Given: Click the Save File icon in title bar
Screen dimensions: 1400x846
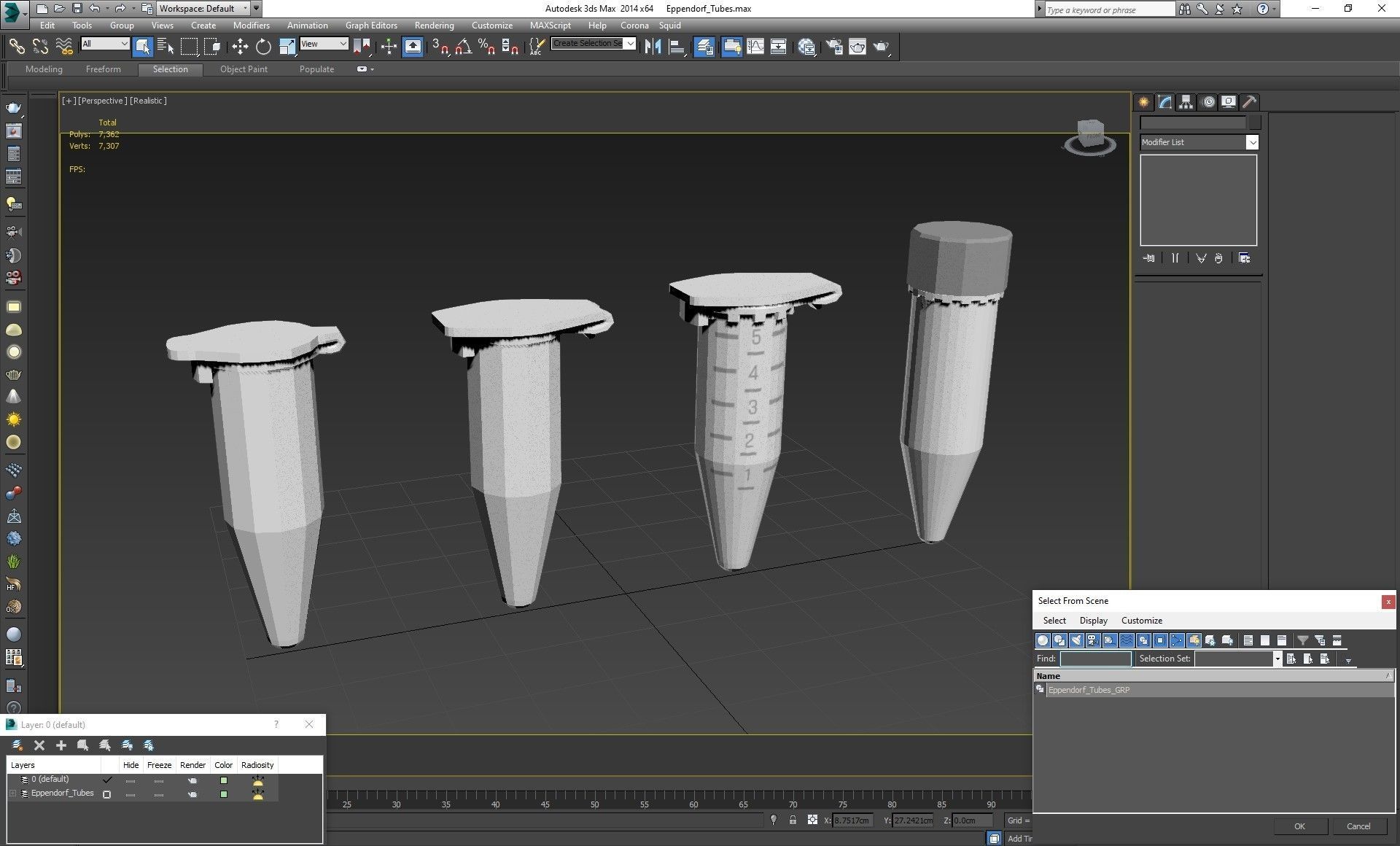Looking at the screenshot, I should 77,9.
